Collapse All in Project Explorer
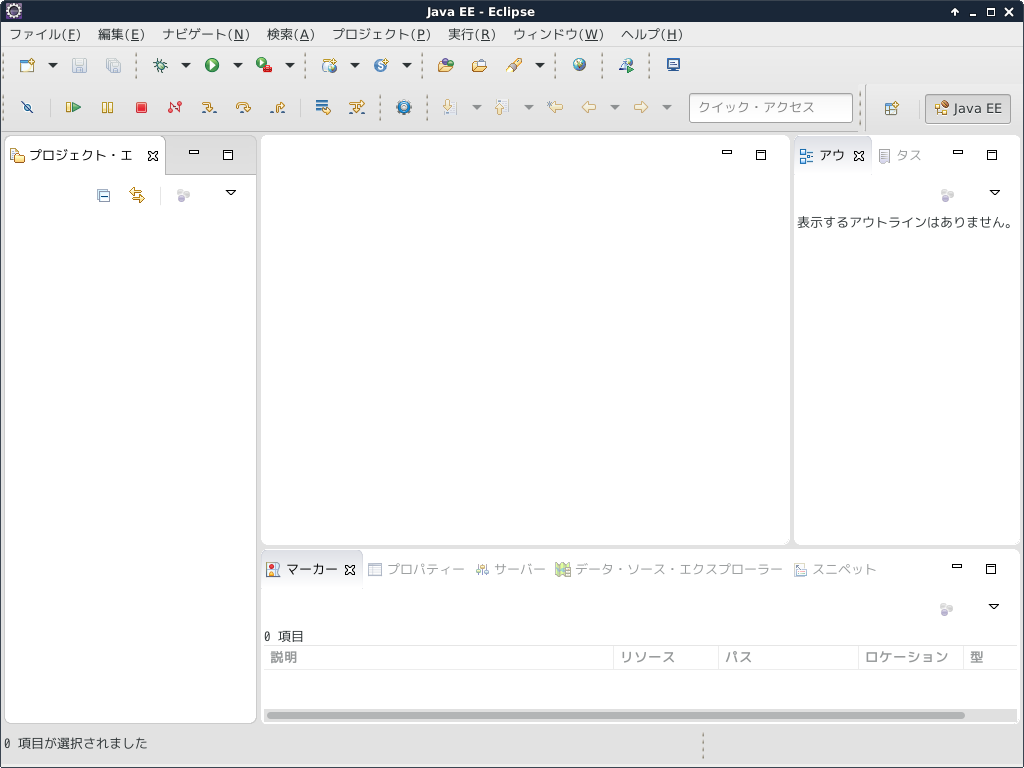 (103, 195)
